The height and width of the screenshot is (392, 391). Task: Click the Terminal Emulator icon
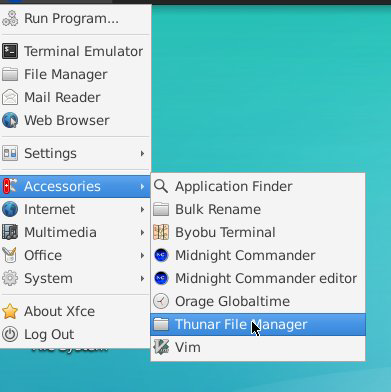tap(10, 51)
